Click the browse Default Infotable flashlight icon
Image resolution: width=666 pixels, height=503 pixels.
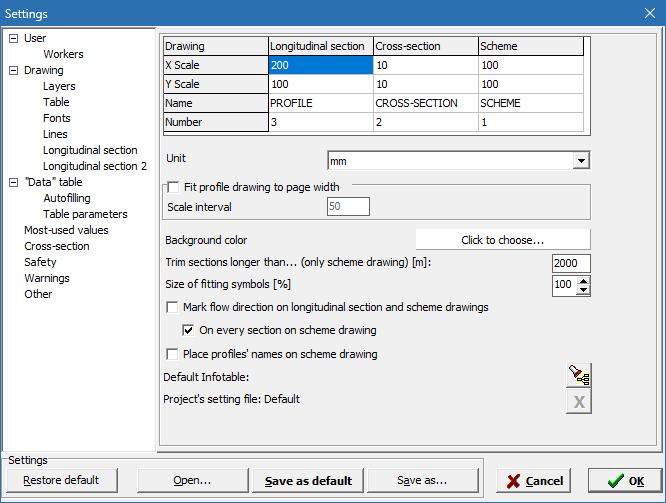coord(579,375)
